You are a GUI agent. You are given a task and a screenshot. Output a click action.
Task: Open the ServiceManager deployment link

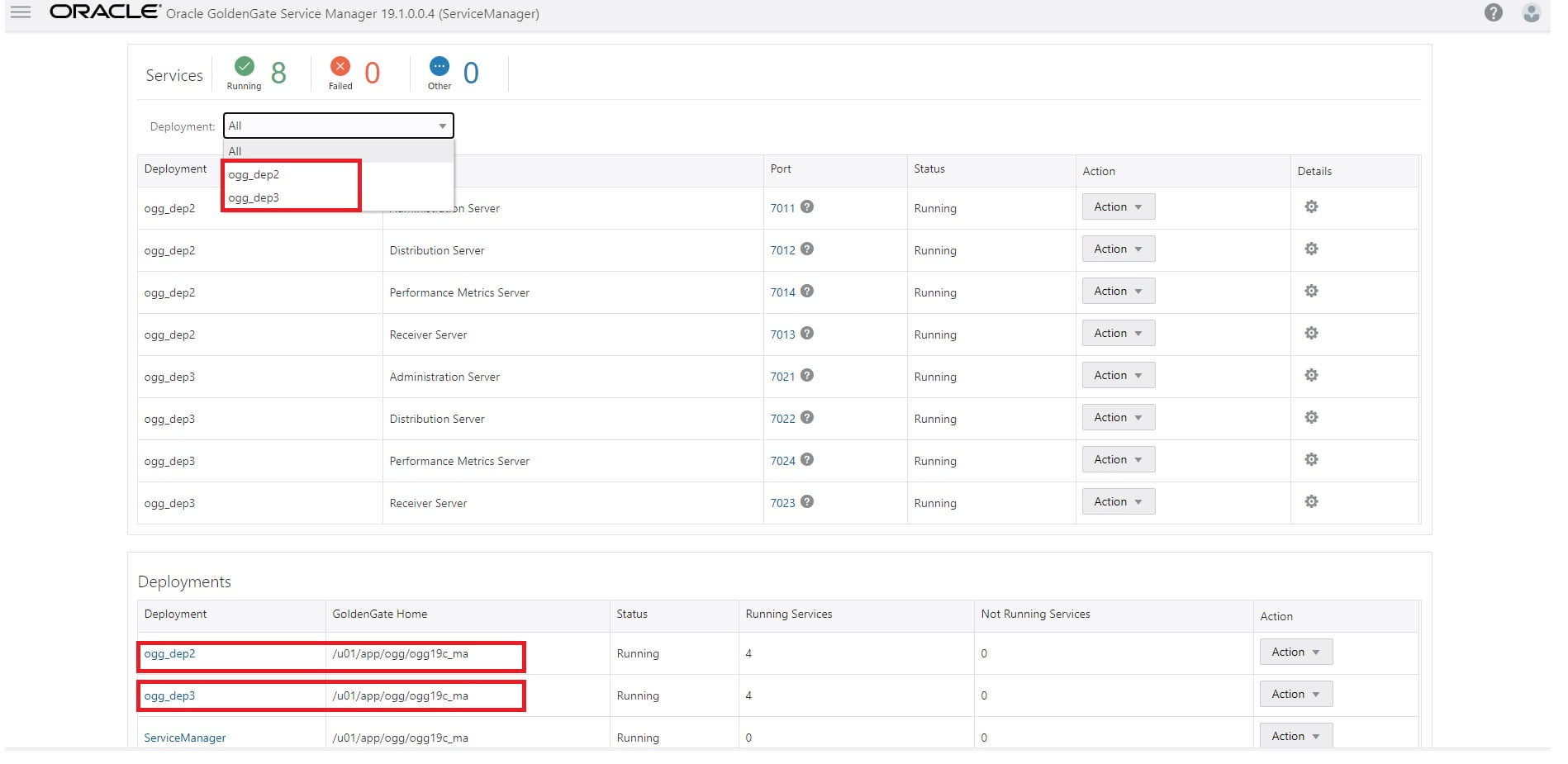click(x=185, y=738)
